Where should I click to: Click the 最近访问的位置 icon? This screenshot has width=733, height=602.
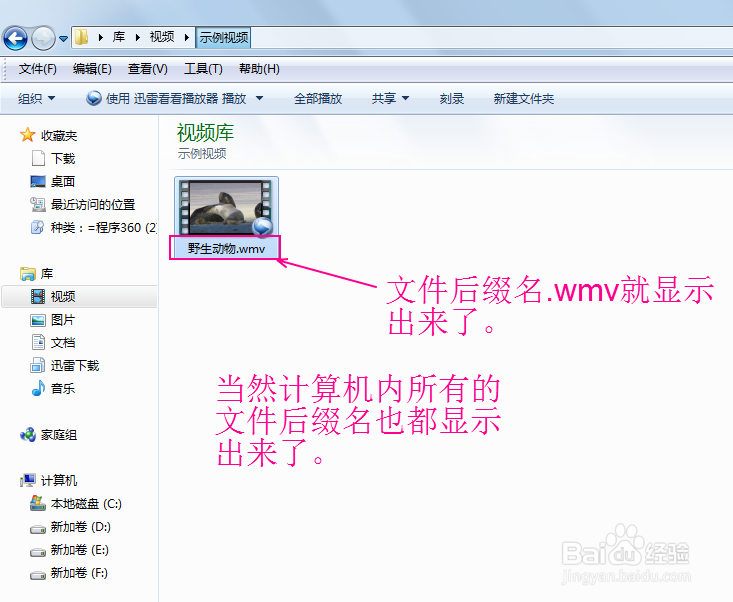pos(37,204)
